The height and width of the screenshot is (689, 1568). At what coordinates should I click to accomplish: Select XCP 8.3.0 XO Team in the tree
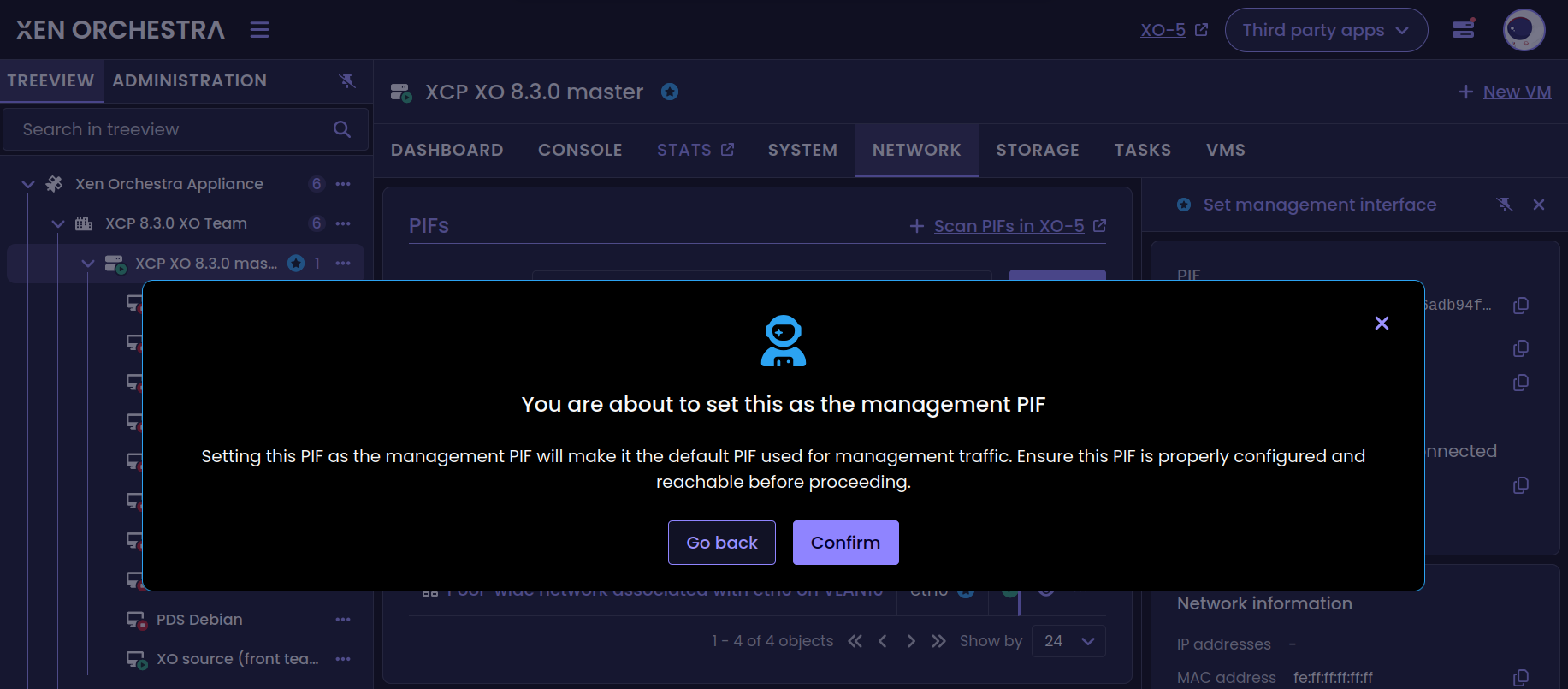(176, 223)
